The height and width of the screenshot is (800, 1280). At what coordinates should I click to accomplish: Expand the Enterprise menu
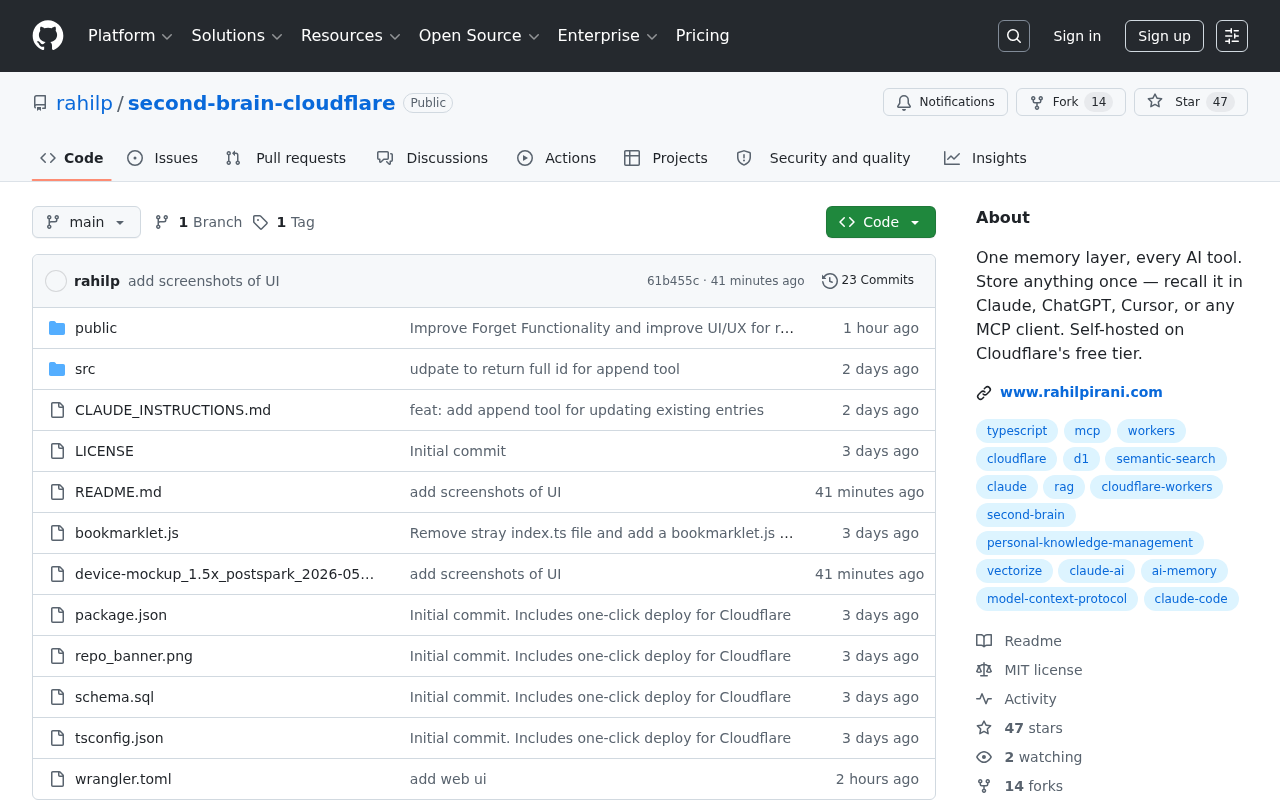pyautogui.click(x=608, y=36)
